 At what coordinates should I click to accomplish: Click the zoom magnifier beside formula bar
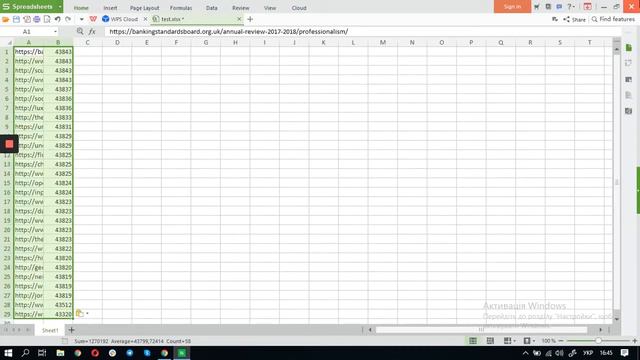(x=80, y=31)
